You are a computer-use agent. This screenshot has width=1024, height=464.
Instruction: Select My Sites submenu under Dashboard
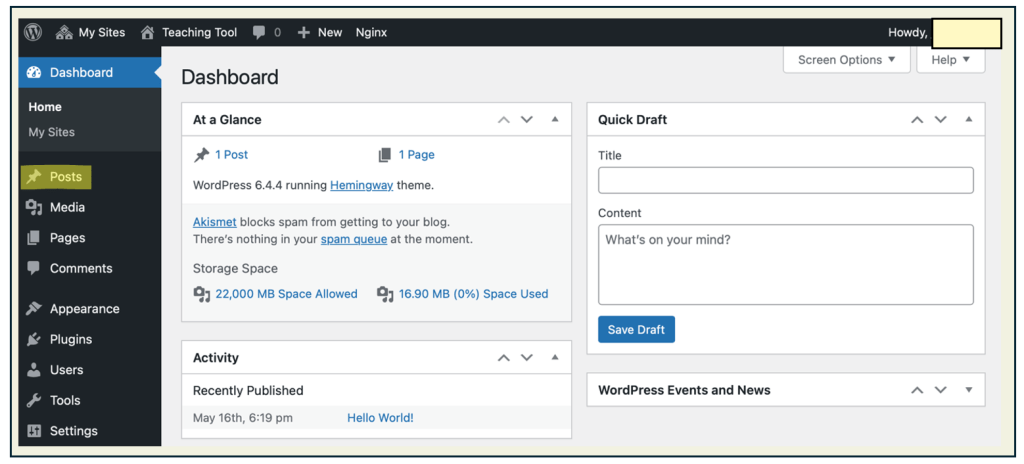pyautogui.click(x=51, y=132)
